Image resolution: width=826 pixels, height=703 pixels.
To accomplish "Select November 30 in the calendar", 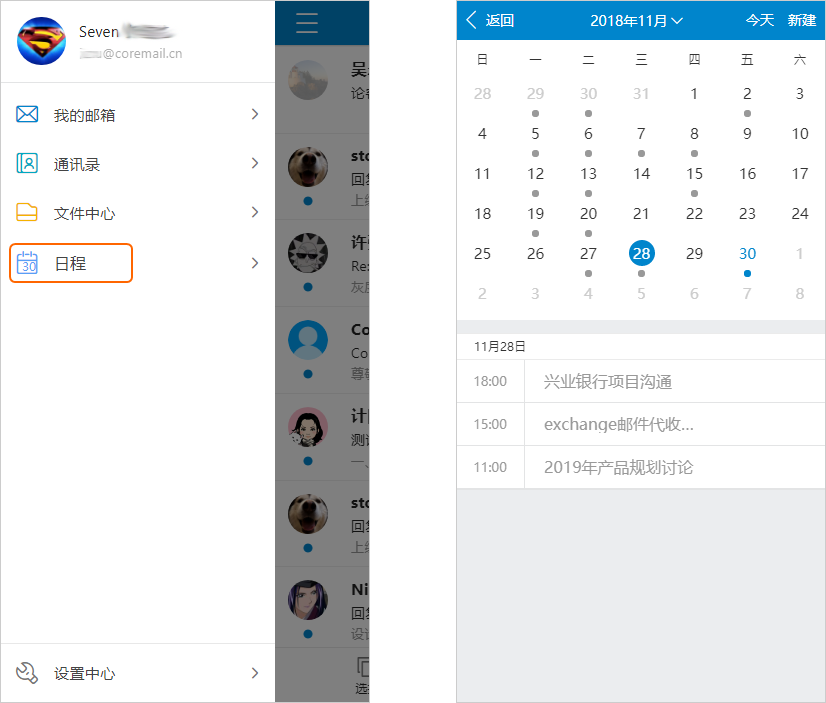I will (747, 253).
